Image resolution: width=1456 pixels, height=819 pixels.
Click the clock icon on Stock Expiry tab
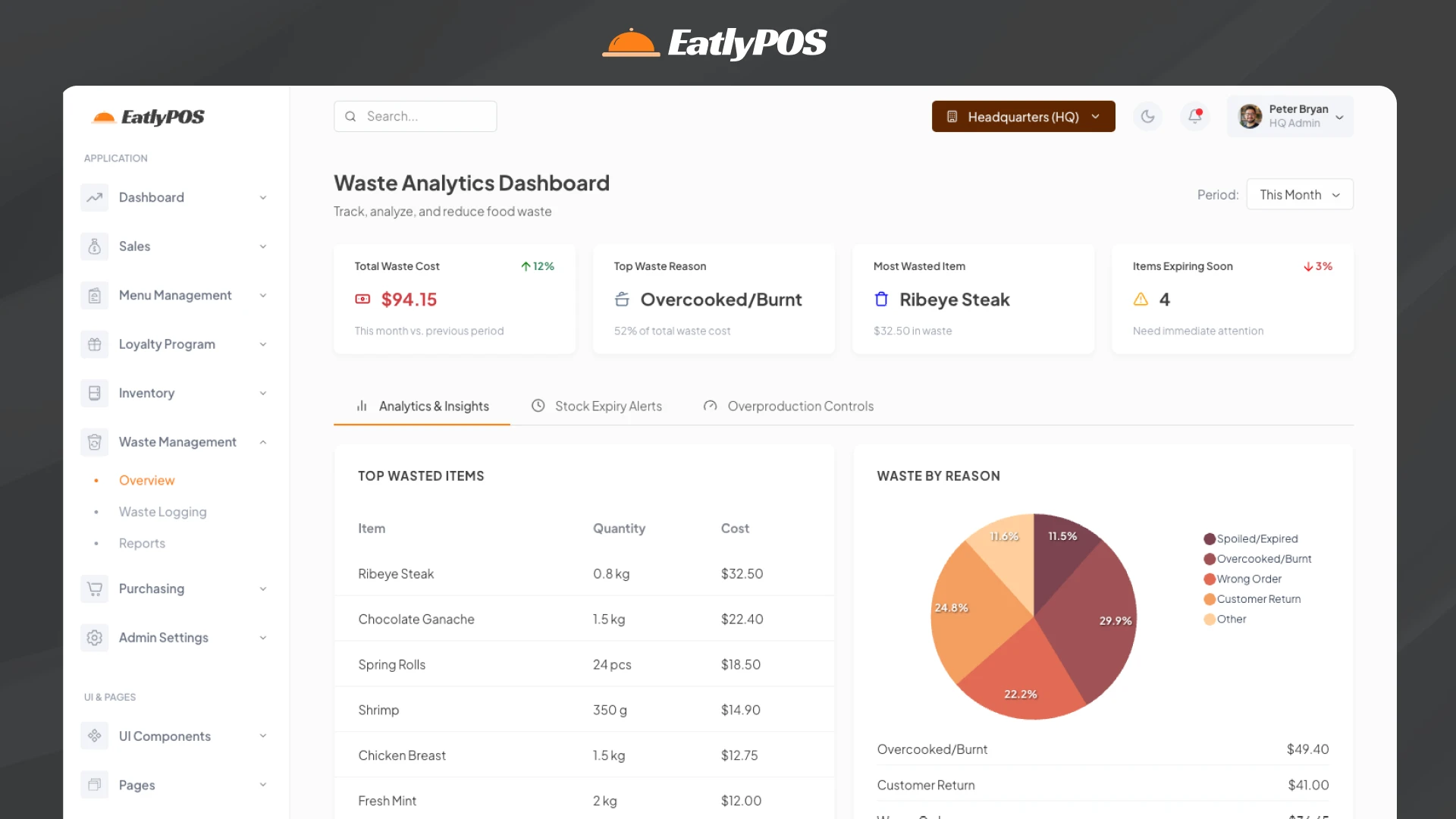tap(538, 406)
